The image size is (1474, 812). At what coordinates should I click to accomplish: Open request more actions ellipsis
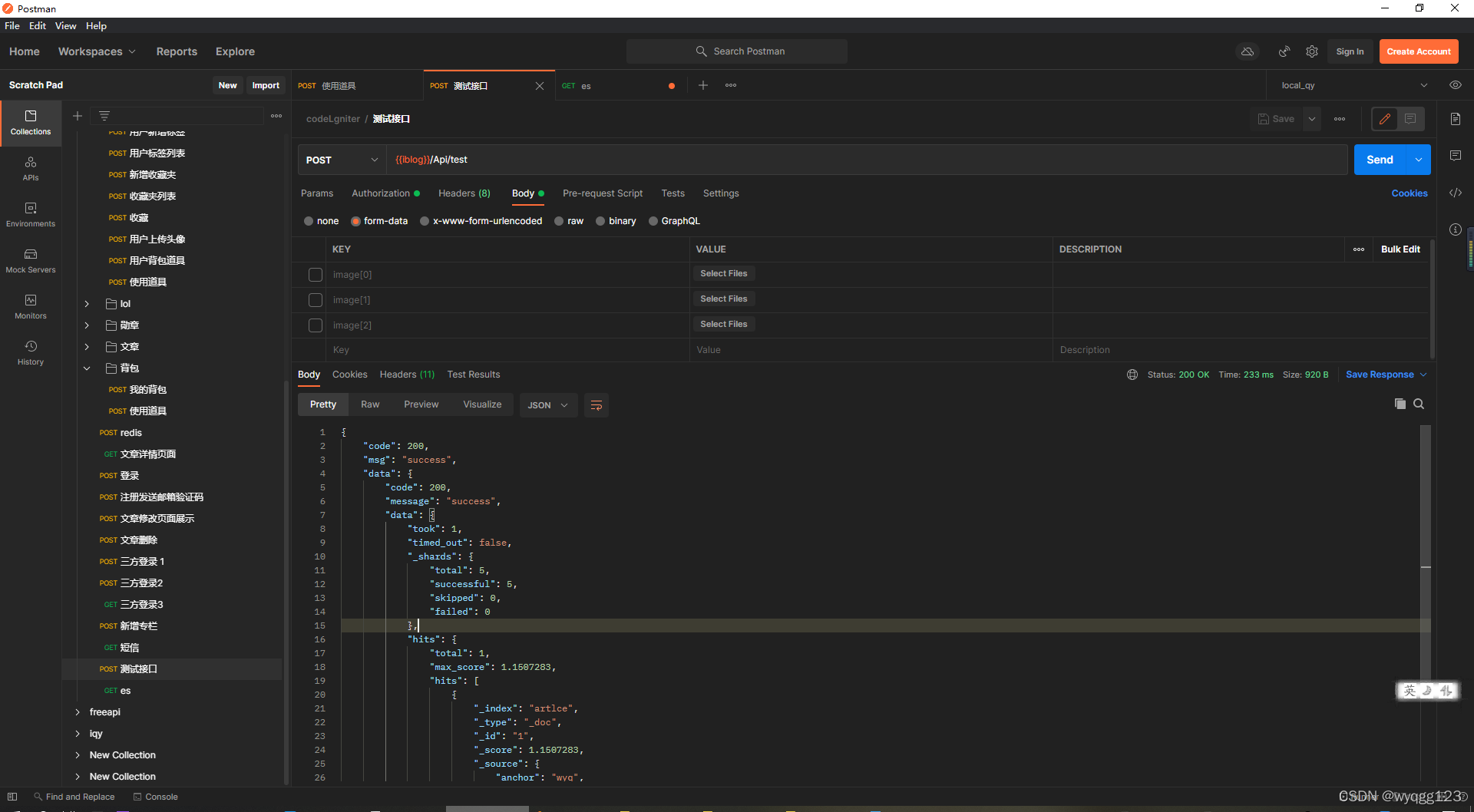pos(1340,119)
